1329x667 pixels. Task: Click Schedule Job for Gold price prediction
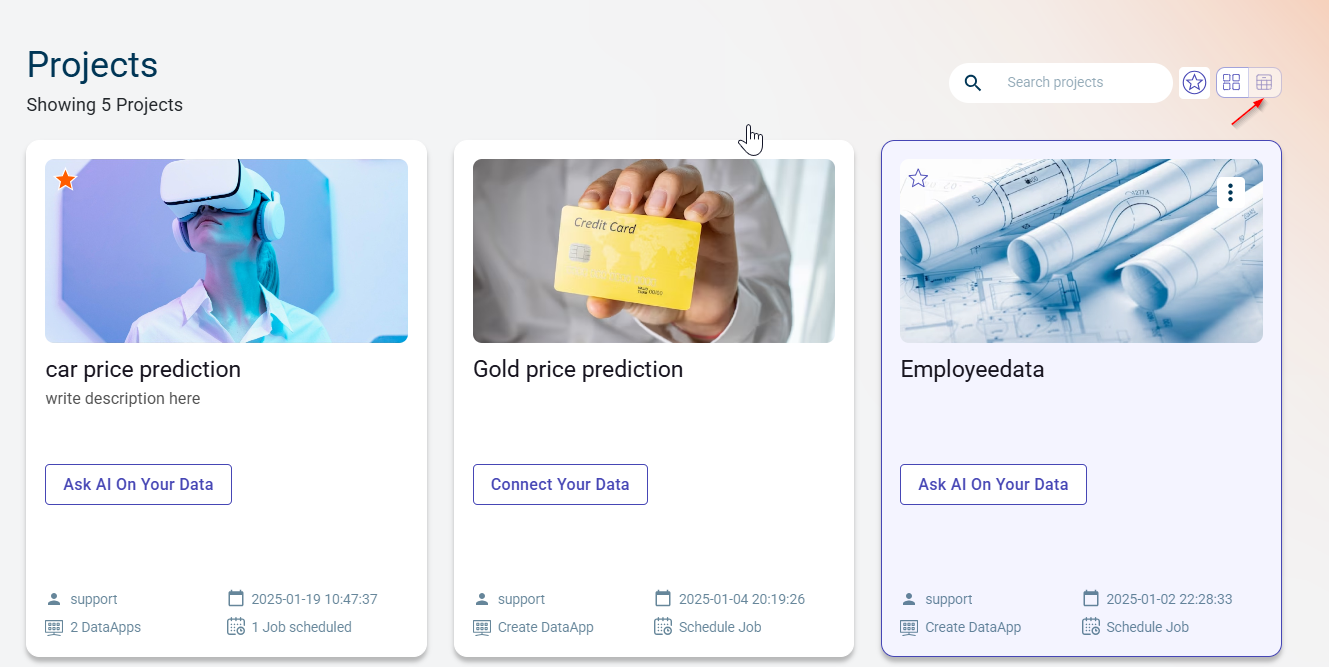(719, 627)
